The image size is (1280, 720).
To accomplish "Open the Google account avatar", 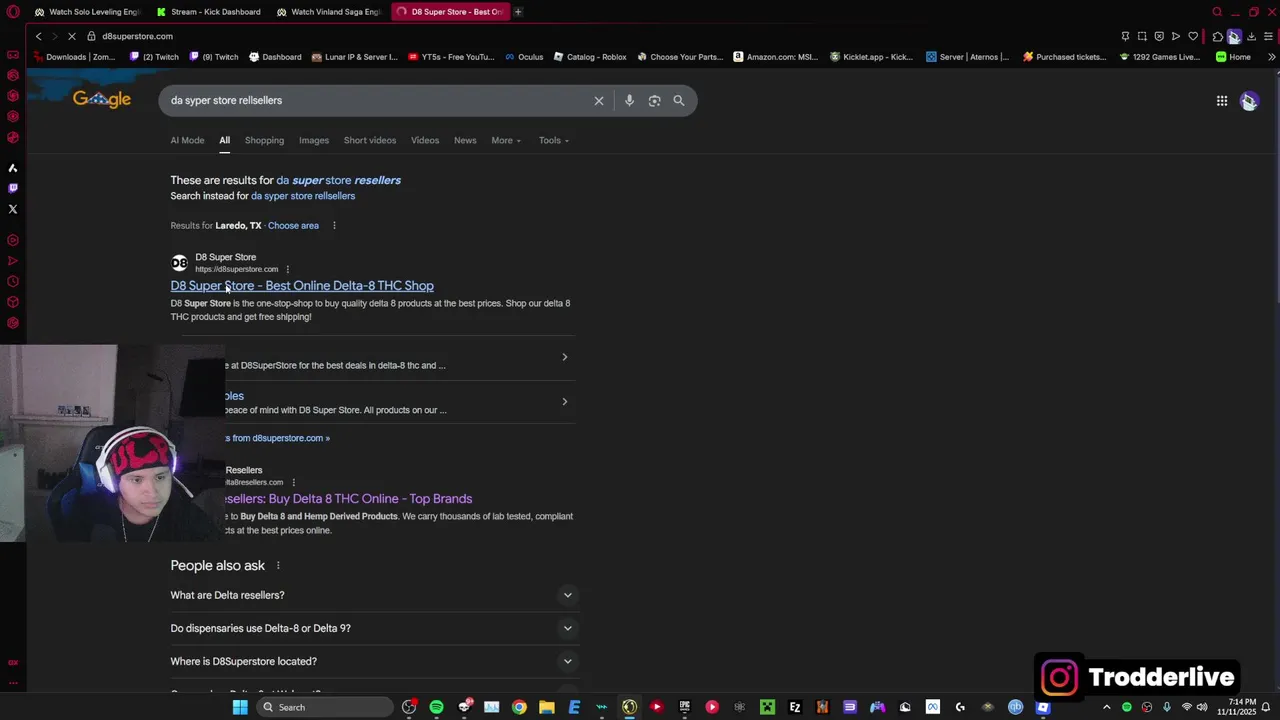I will pos(1249,100).
